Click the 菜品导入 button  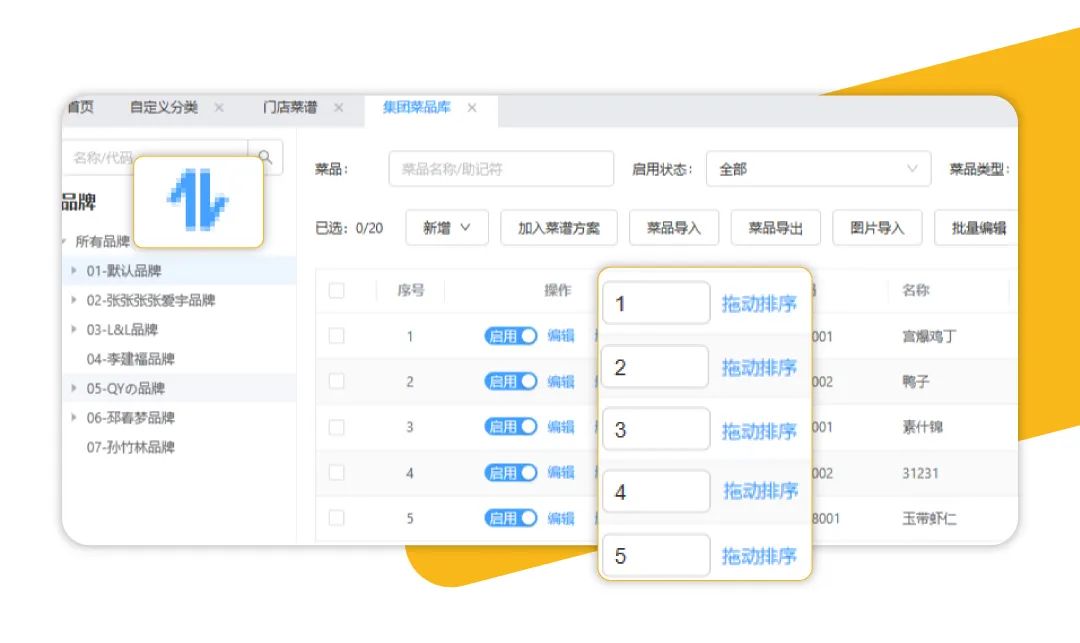pyautogui.click(x=673, y=228)
